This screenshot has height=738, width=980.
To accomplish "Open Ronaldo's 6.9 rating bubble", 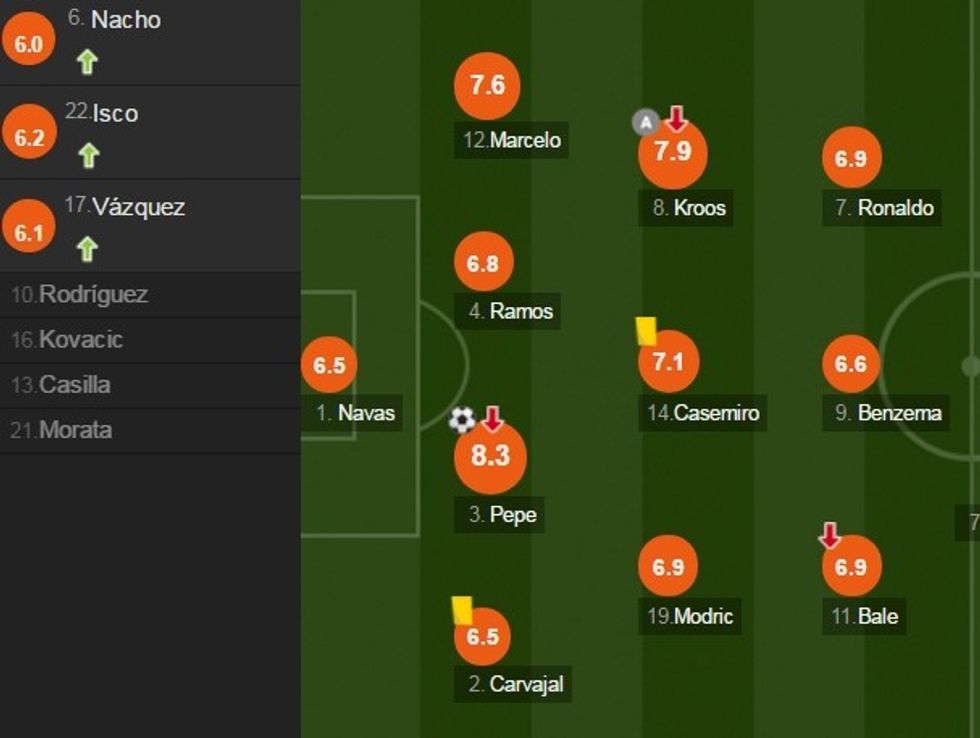I will (851, 158).
